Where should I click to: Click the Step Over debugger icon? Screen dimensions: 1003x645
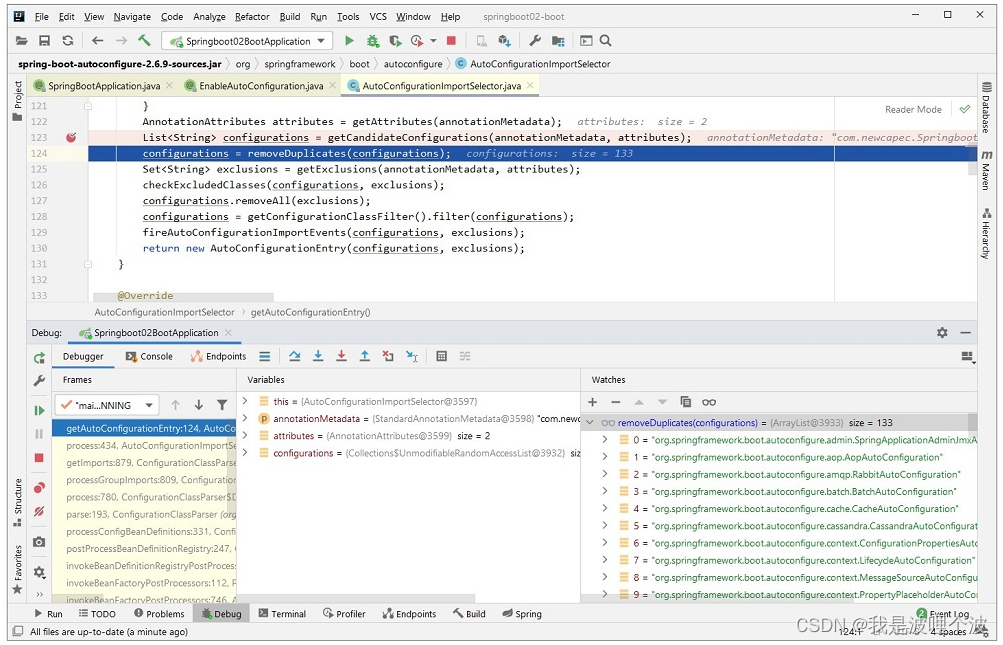pyautogui.click(x=295, y=356)
